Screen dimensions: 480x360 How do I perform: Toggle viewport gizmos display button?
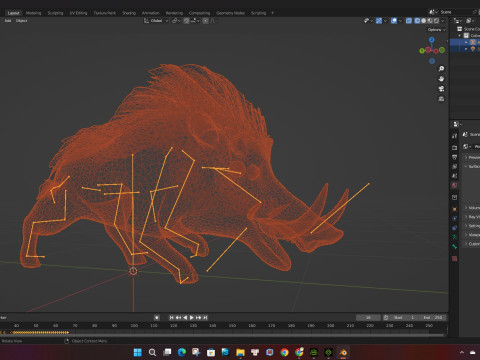379,21
